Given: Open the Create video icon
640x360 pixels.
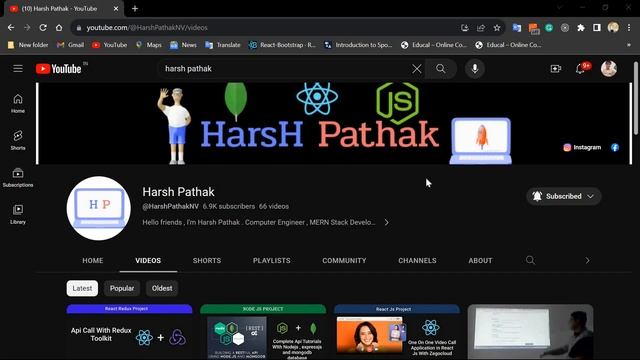Looking at the screenshot, I should 556,69.
